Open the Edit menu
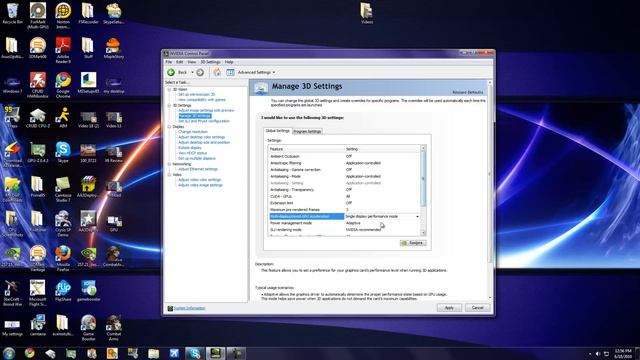Screen dimensions: 640x360 [x=180, y=62]
